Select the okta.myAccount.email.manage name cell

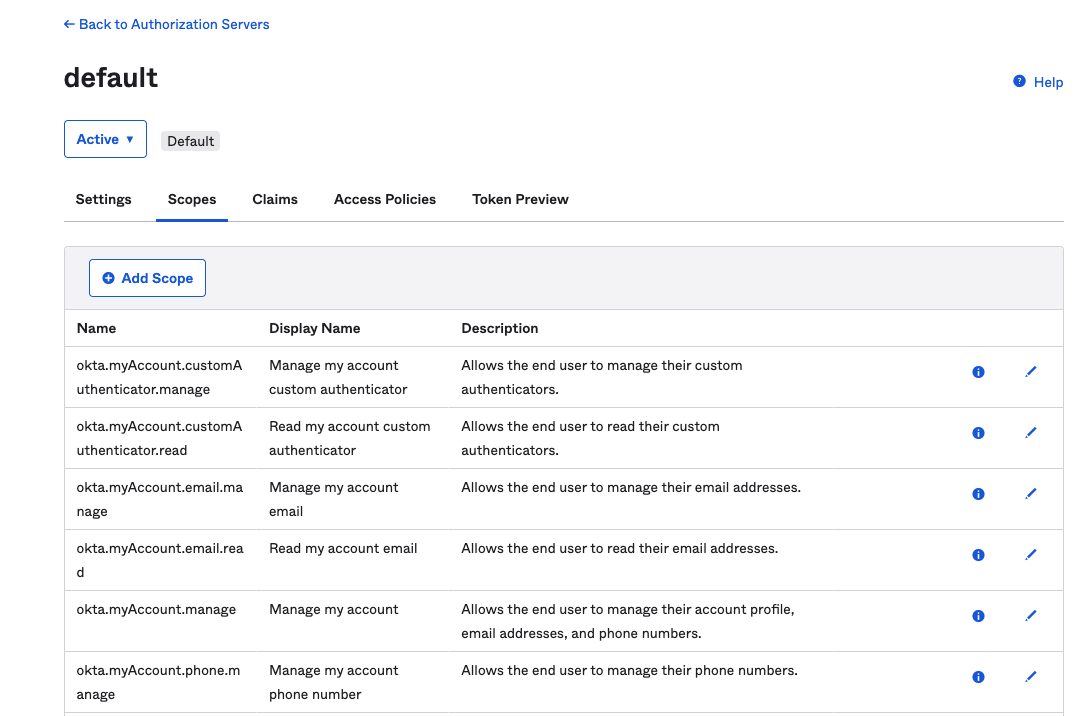click(x=160, y=499)
